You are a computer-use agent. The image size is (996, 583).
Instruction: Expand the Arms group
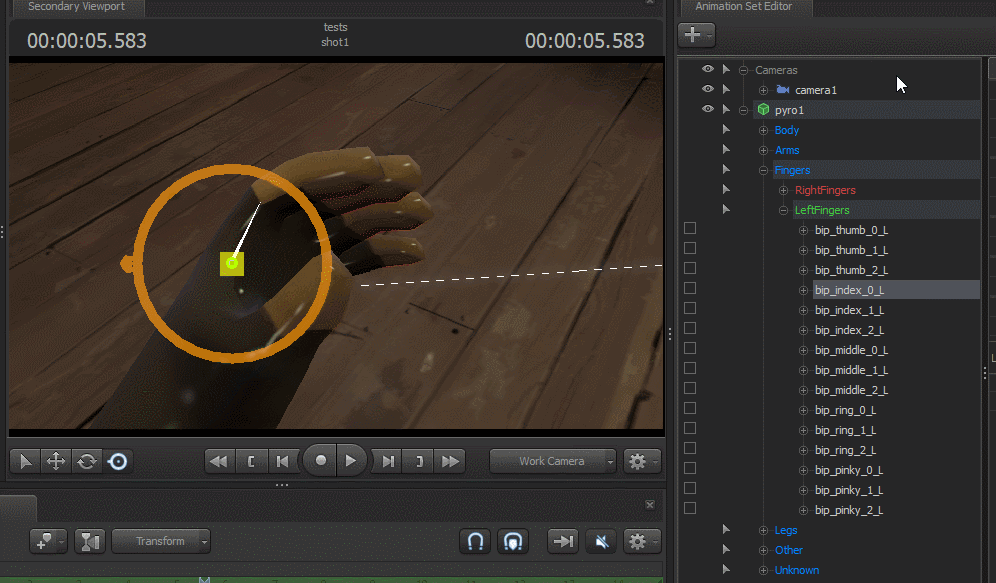pos(764,151)
